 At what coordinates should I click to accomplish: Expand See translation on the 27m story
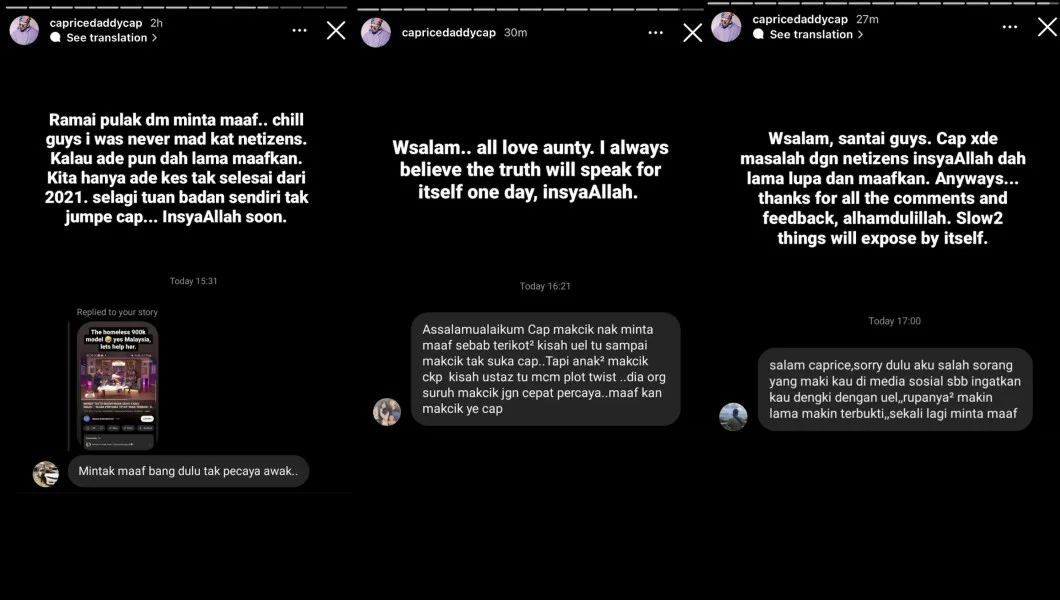click(x=816, y=34)
